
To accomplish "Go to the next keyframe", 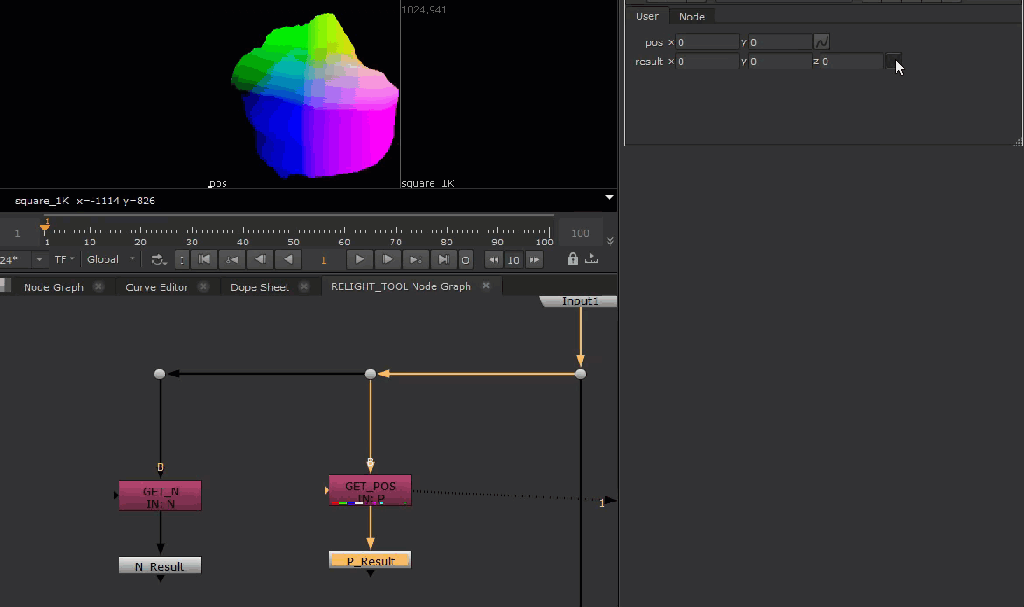I will (415, 259).
